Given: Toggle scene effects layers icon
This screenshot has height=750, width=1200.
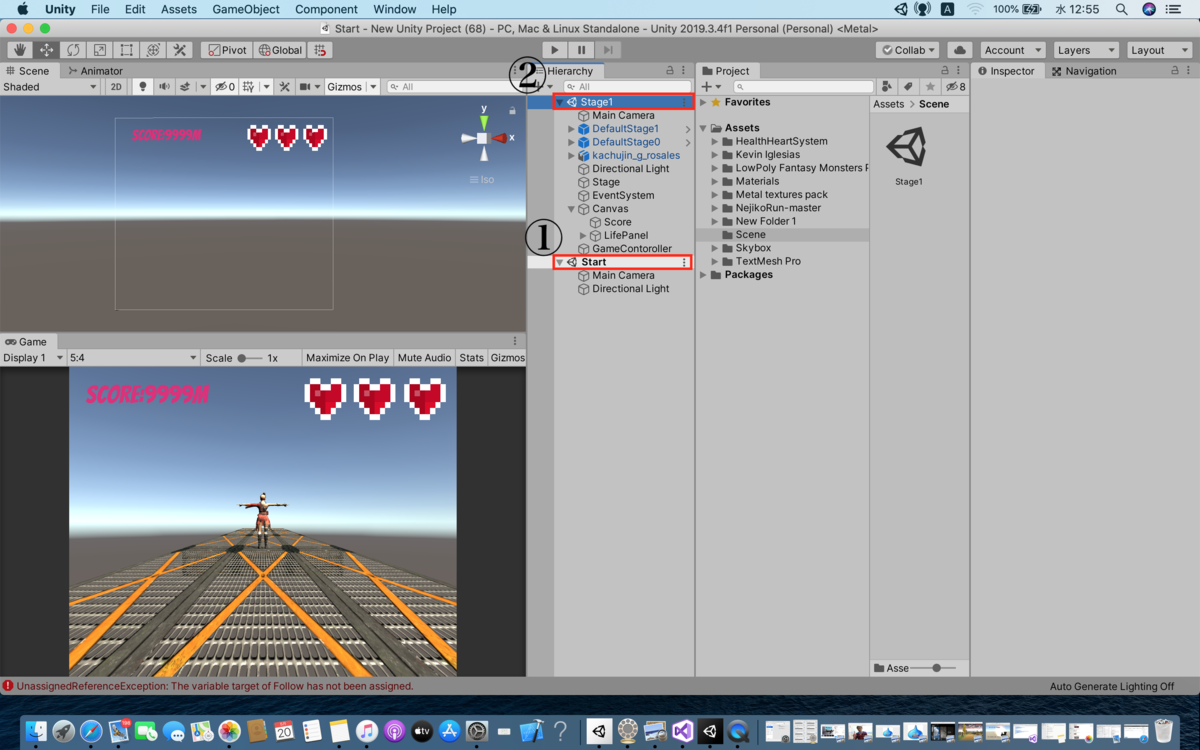Looking at the screenshot, I should point(186,87).
